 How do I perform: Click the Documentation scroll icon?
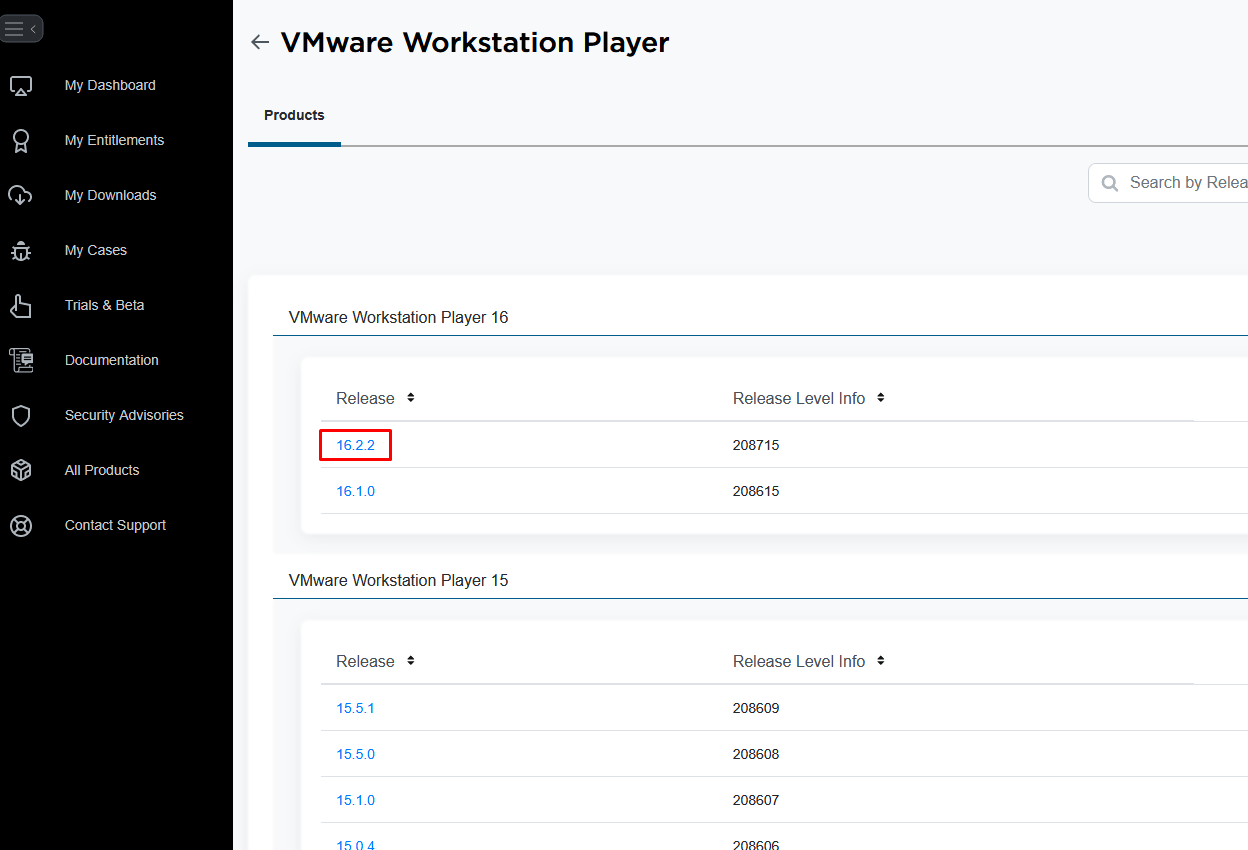tap(21, 361)
